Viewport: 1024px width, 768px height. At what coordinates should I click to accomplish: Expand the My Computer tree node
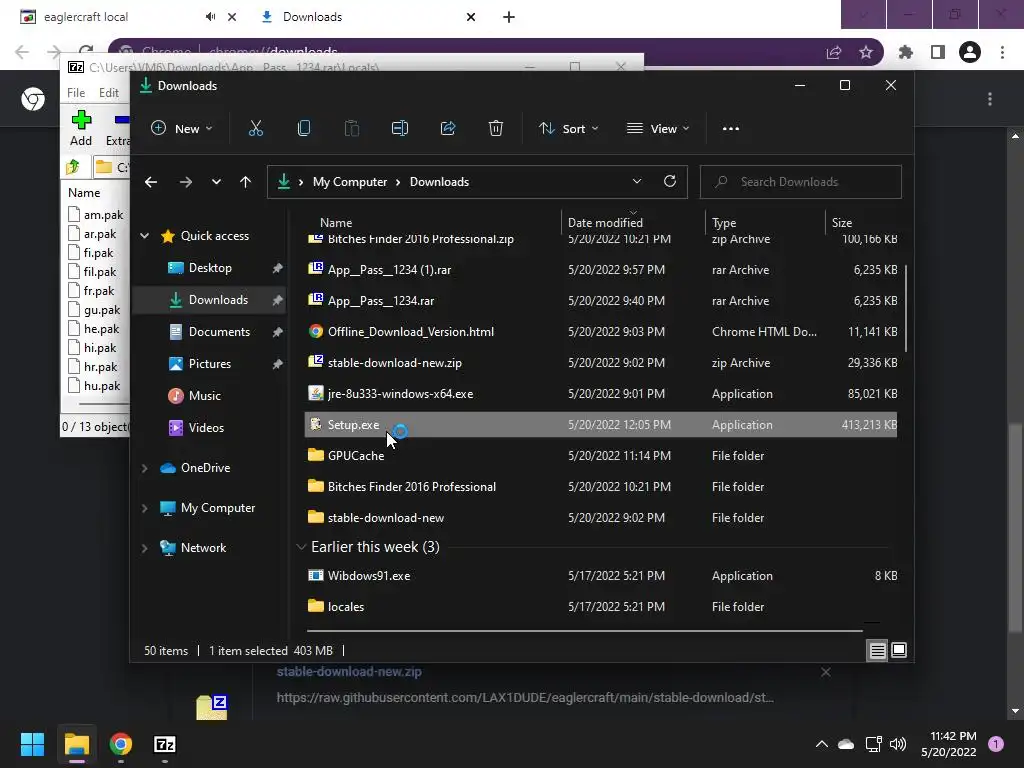point(145,508)
